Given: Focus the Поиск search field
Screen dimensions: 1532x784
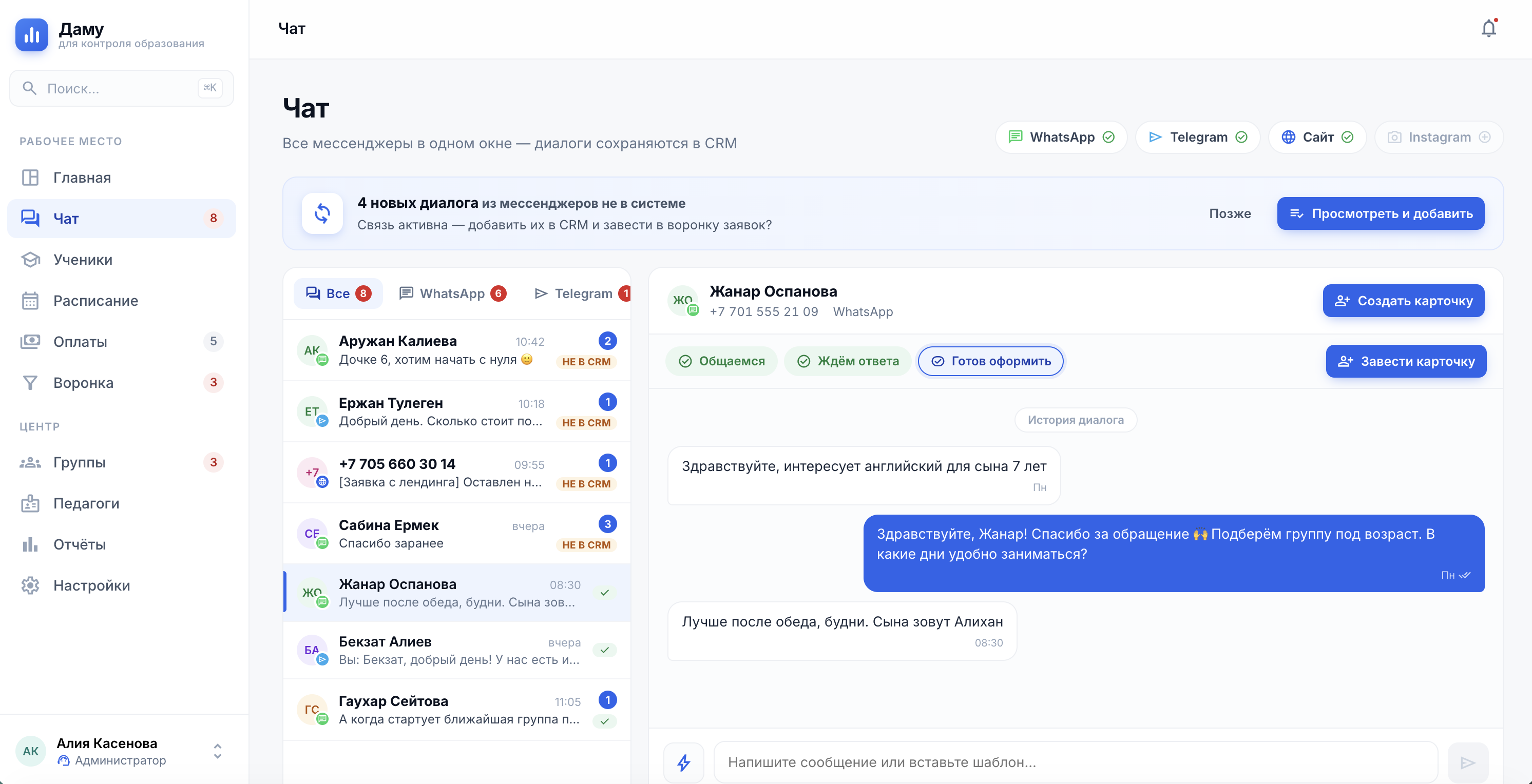Looking at the screenshot, I should point(121,89).
